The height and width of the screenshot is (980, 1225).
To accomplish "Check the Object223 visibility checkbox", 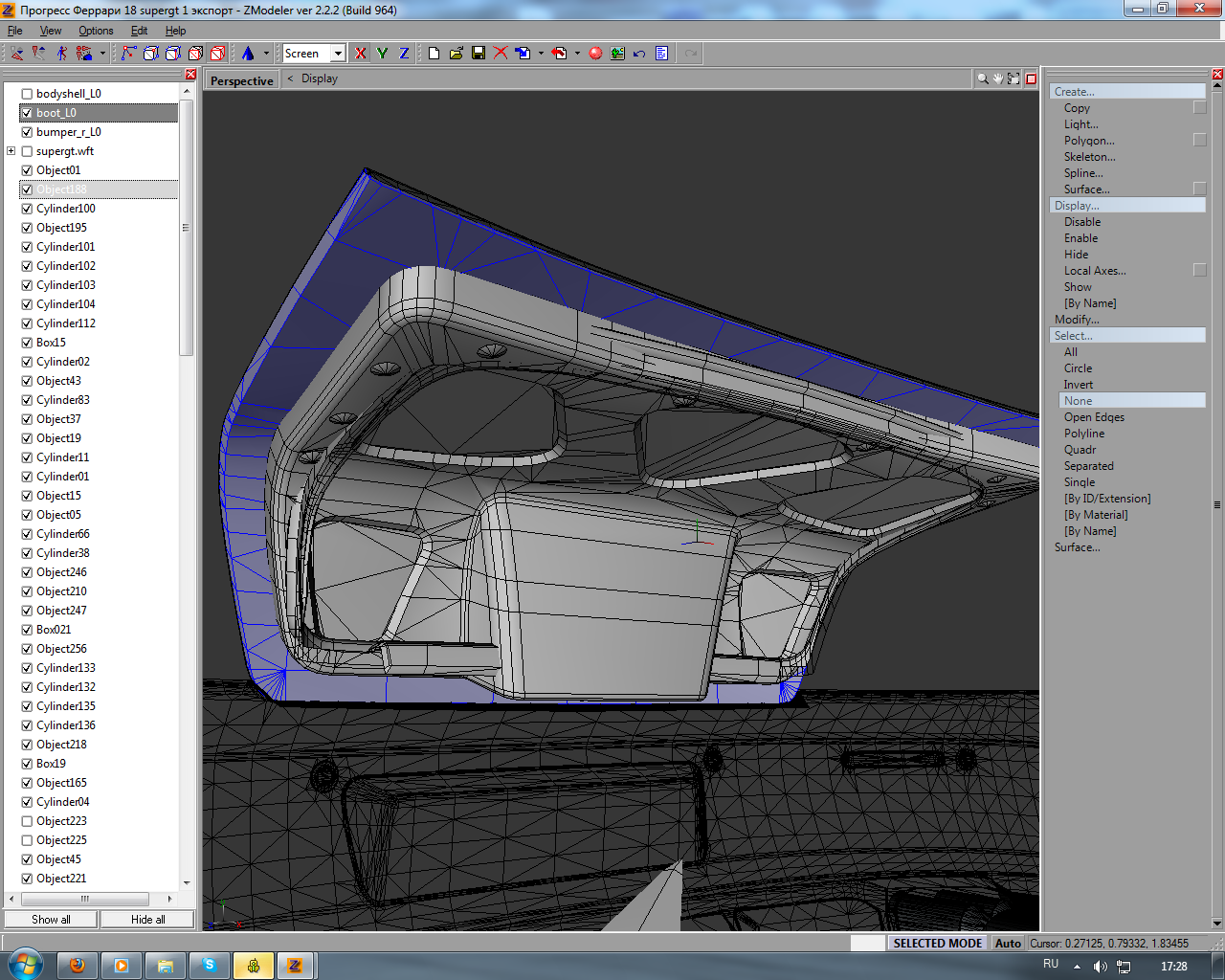I will 27,821.
